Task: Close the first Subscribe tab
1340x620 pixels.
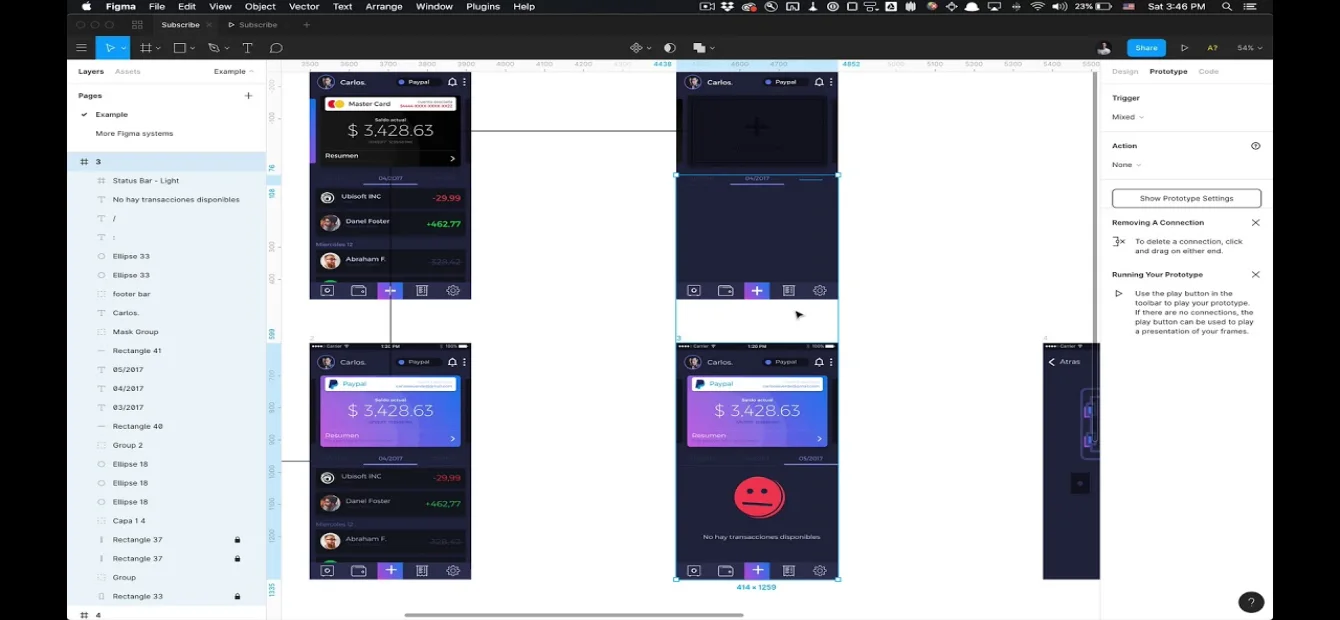Action: tap(209, 24)
